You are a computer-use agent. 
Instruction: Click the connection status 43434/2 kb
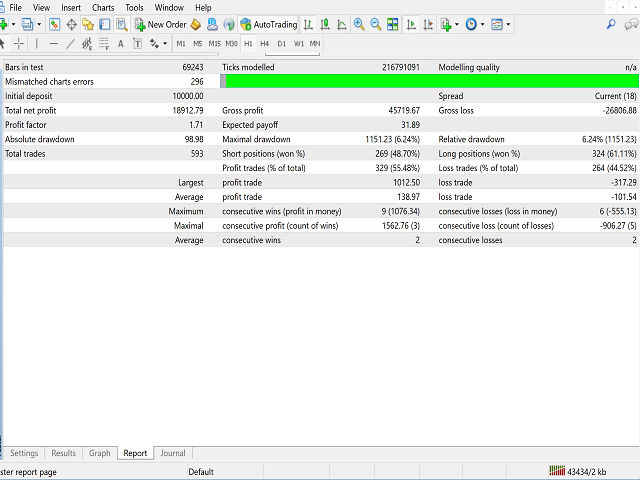578,471
